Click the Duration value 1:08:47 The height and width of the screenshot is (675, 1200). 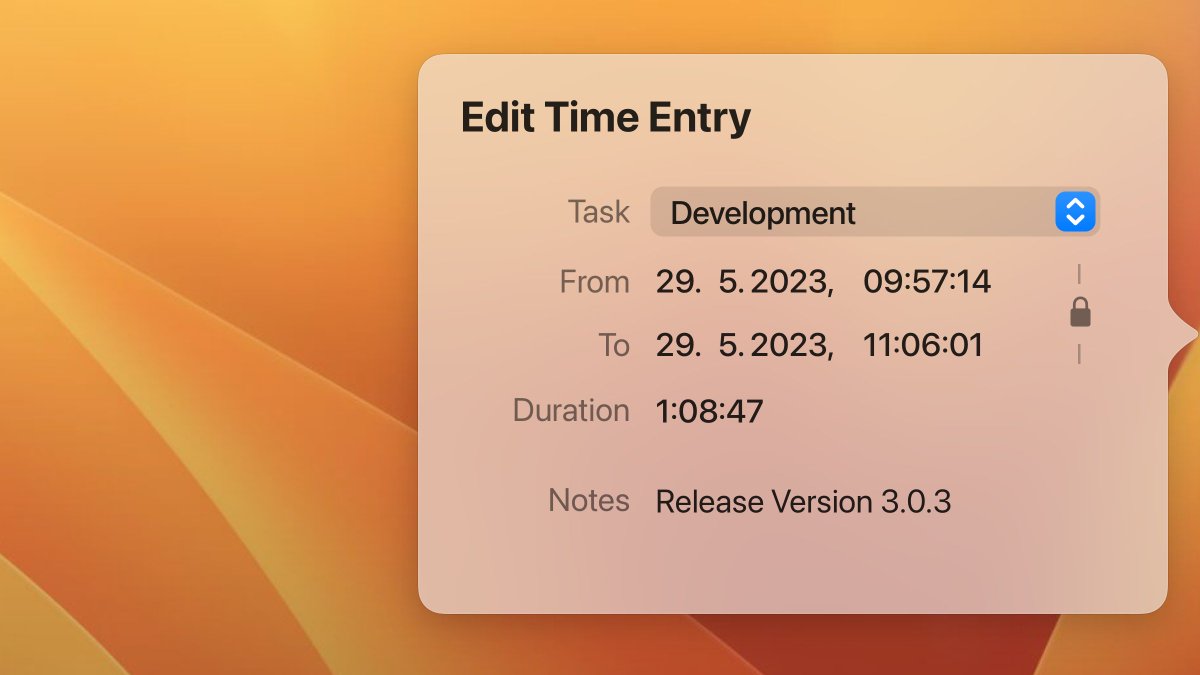pos(709,411)
